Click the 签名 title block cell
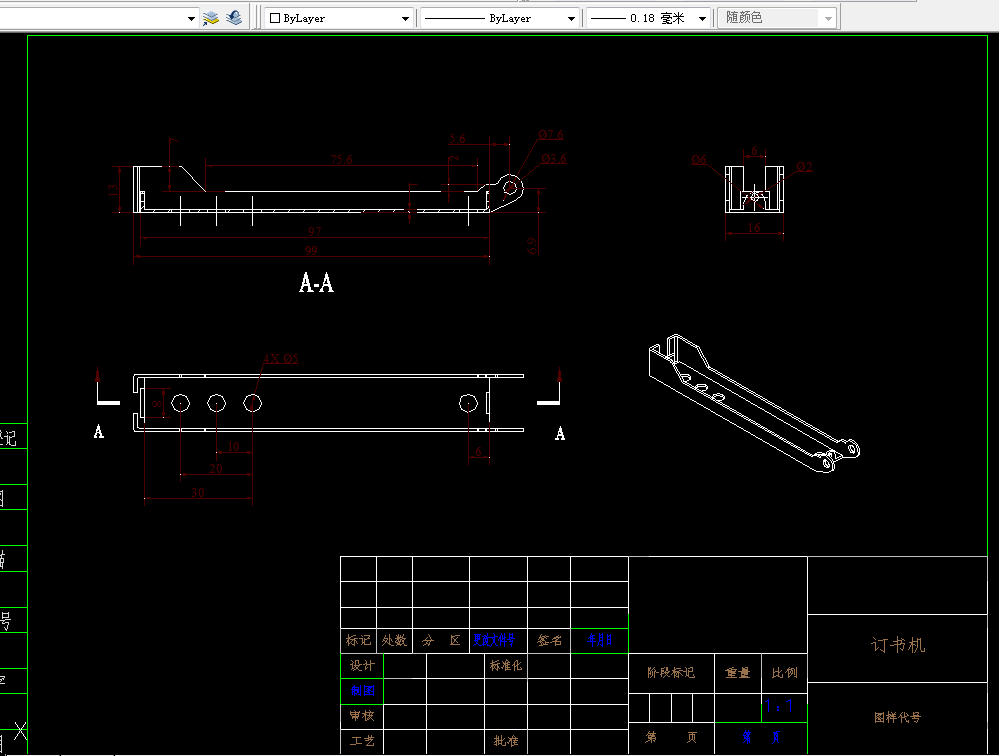This screenshot has width=999, height=756. coord(549,640)
